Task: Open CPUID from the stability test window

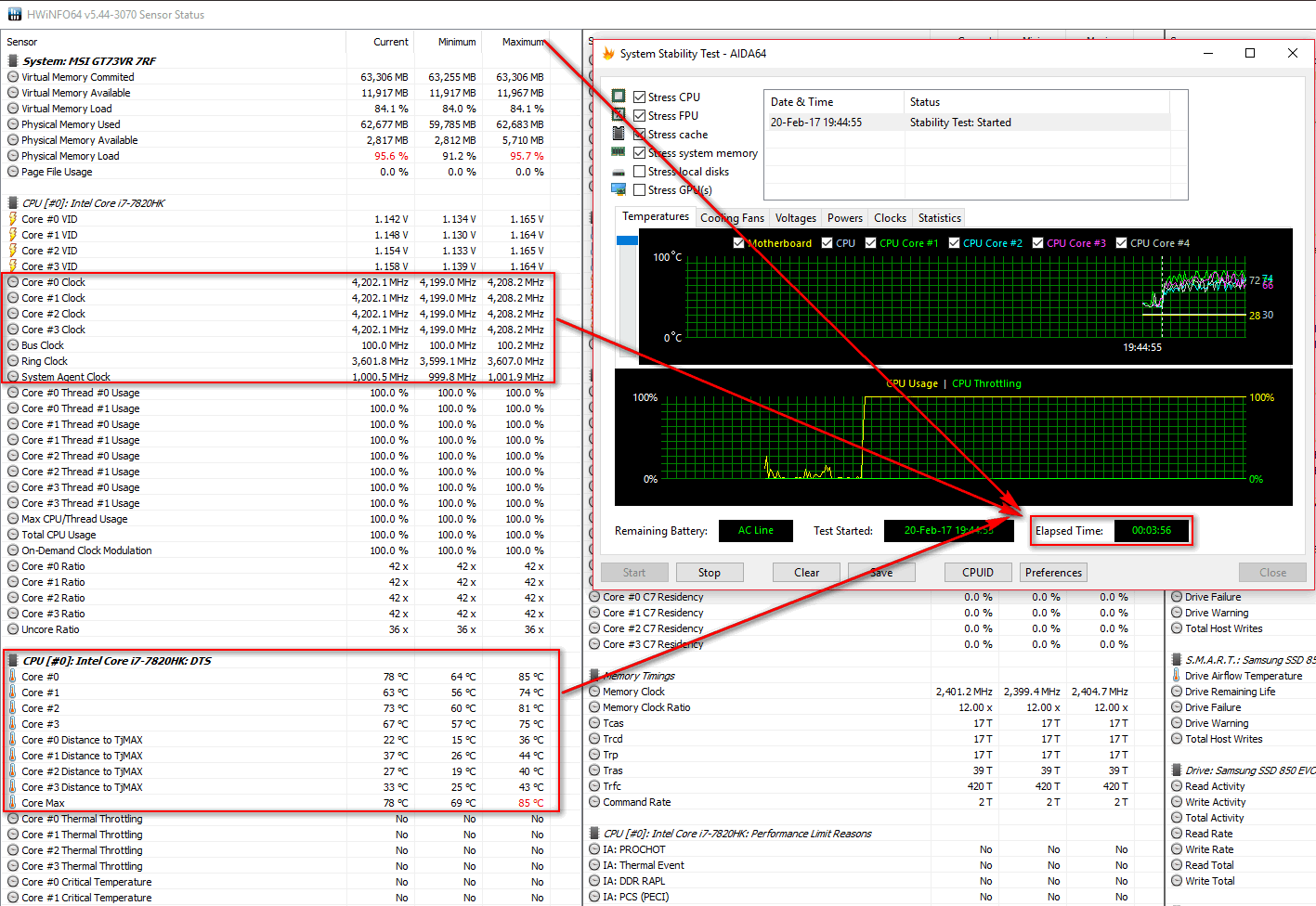Action: click(978, 573)
